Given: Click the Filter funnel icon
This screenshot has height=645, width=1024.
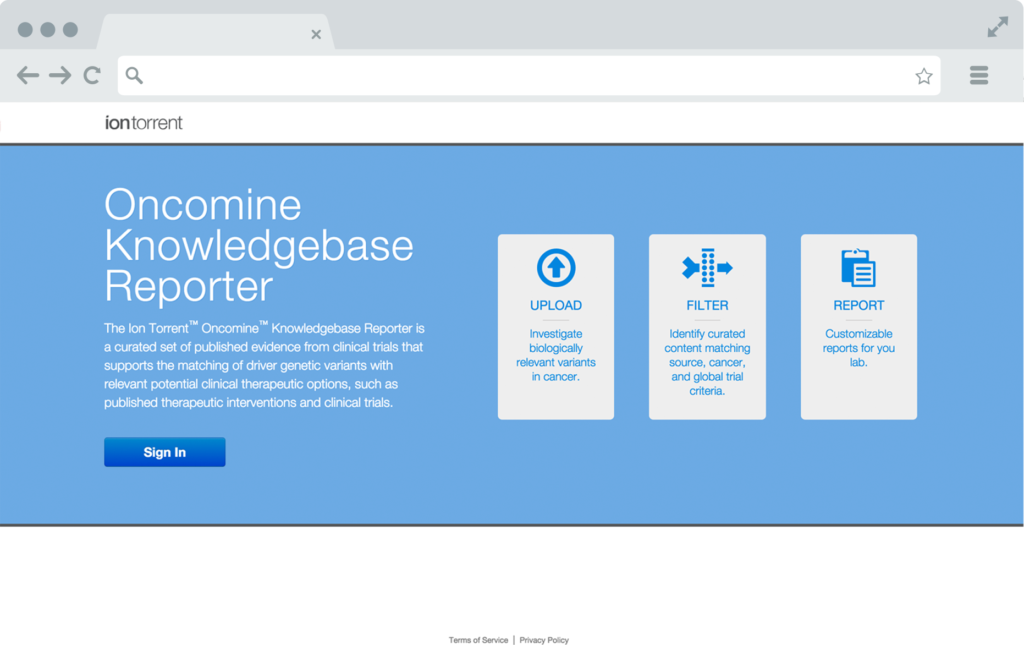Looking at the screenshot, I should [x=707, y=268].
